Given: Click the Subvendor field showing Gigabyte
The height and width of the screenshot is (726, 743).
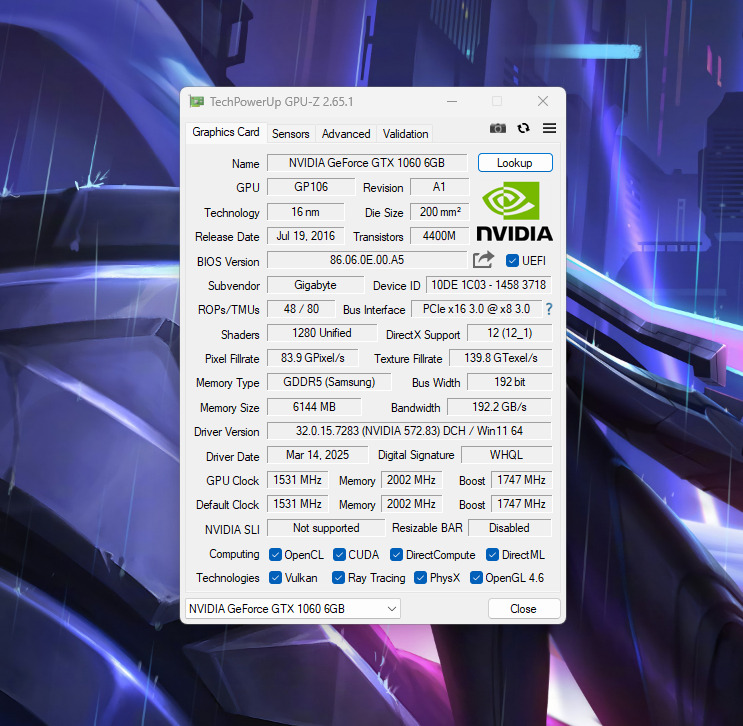Looking at the screenshot, I should pyautogui.click(x=316, y=285).
